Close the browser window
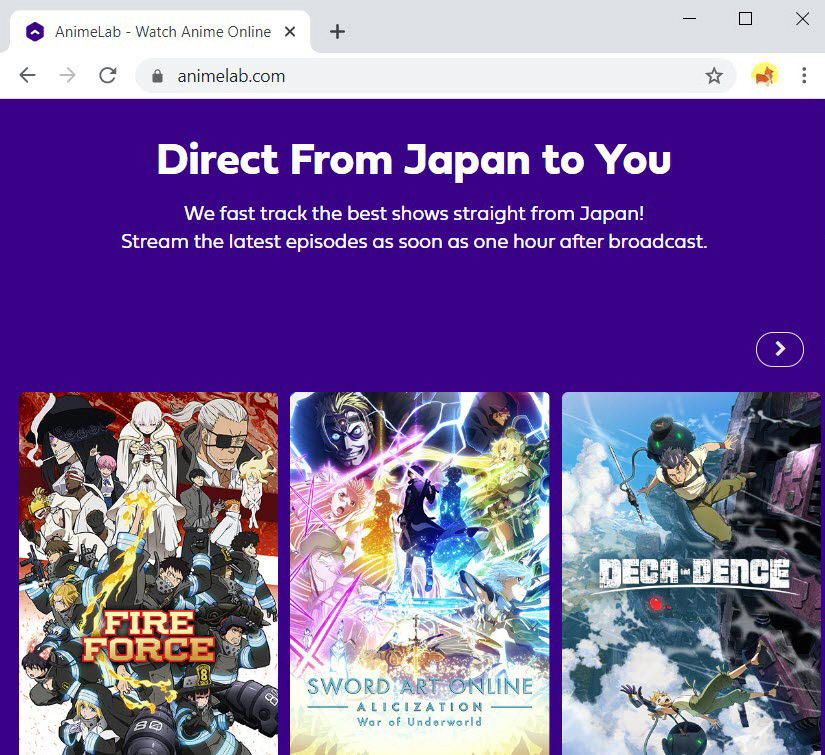 [802, 19]
